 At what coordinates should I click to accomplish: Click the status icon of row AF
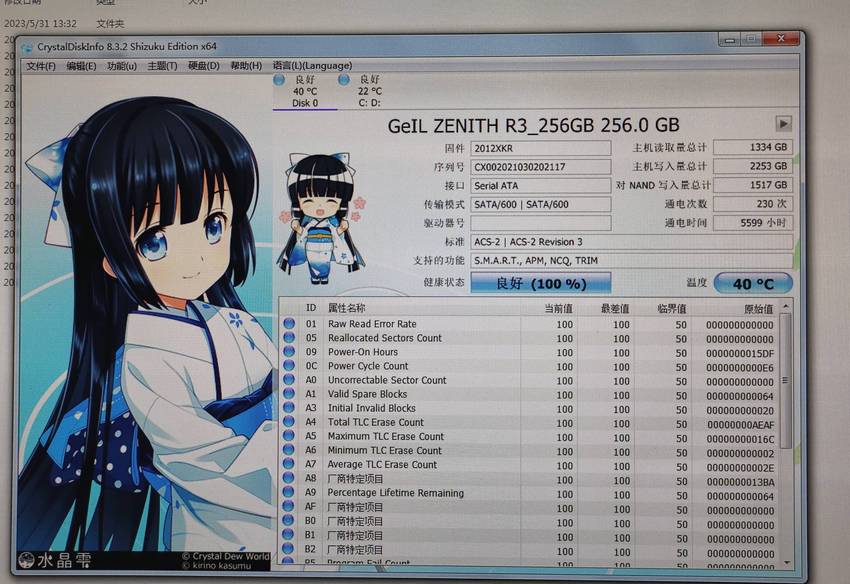pyautogui.click(x=289, y=506)
